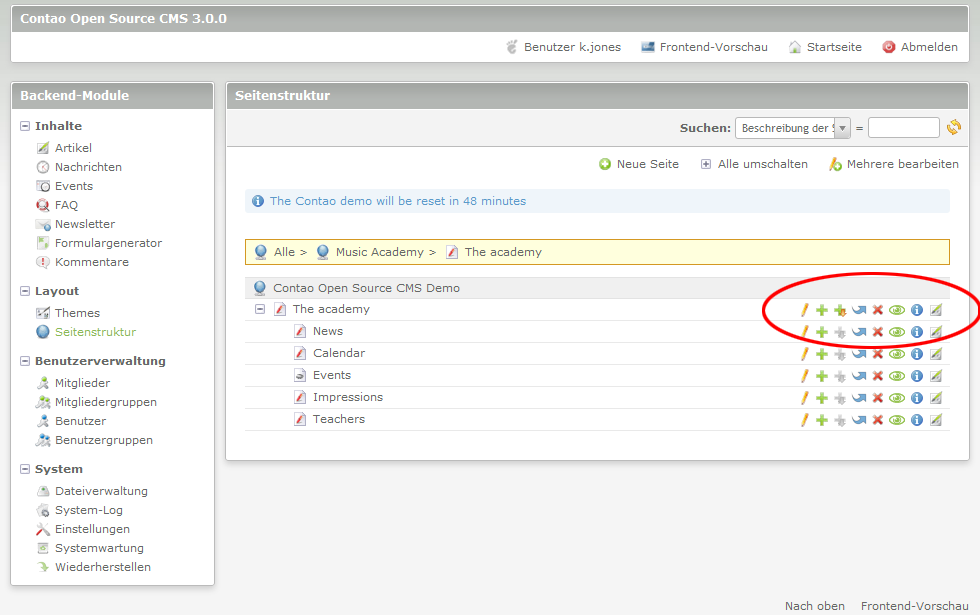Open Formulargenerator in the sidebar

[108, 243]
